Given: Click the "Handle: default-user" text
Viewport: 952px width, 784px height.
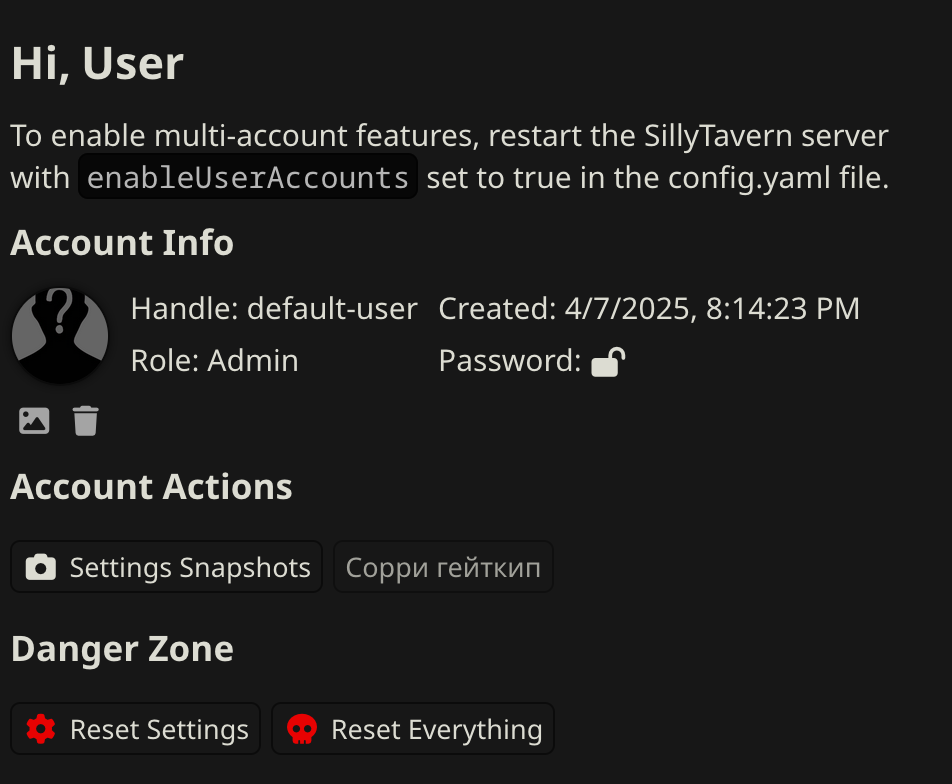Looking at the screenshot, I should pyautogui.click(x=274, y=308).
